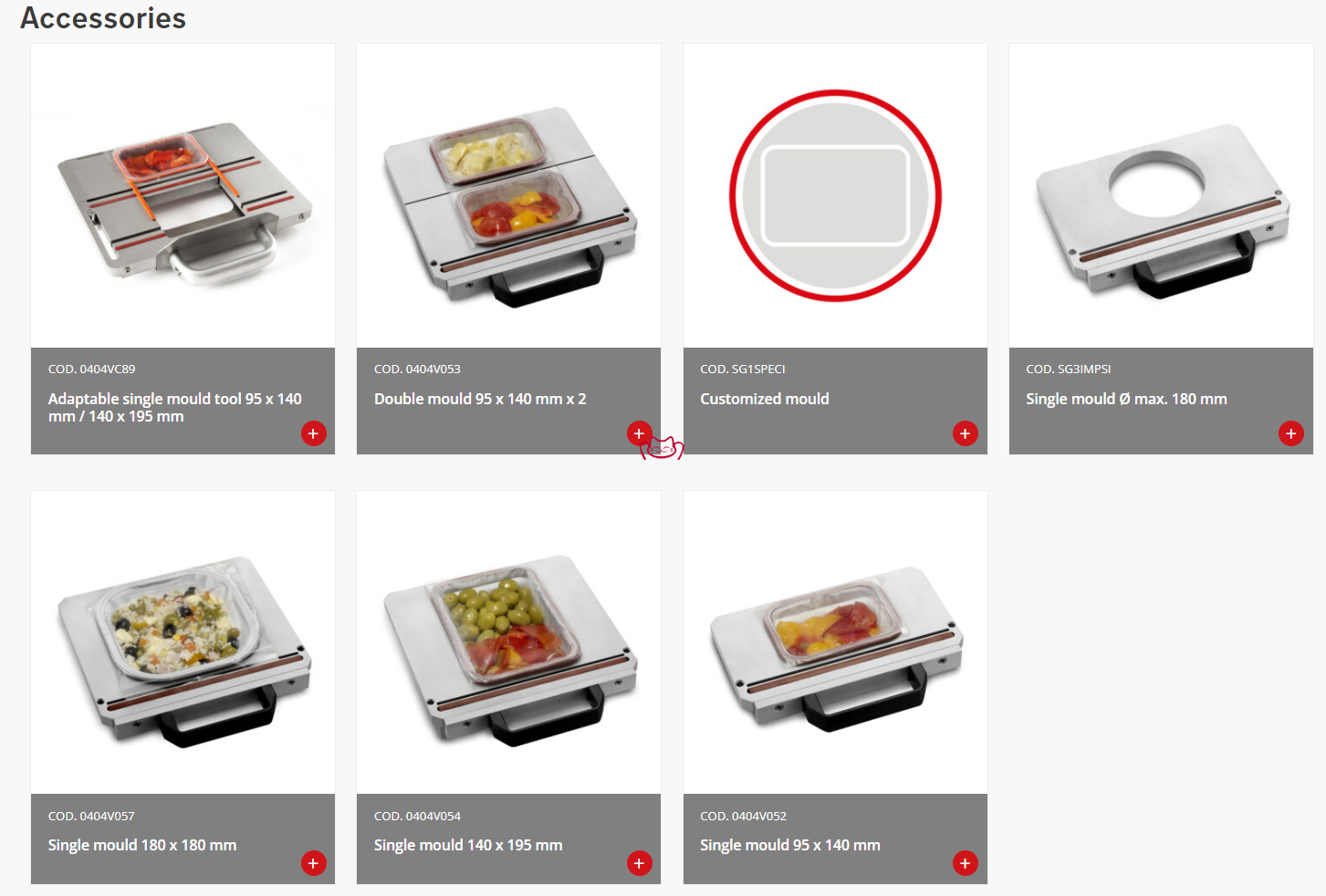Open the 140 x 195 mould olives image
This screenshot has width=1326, height=896.
(x=508, y=642)
